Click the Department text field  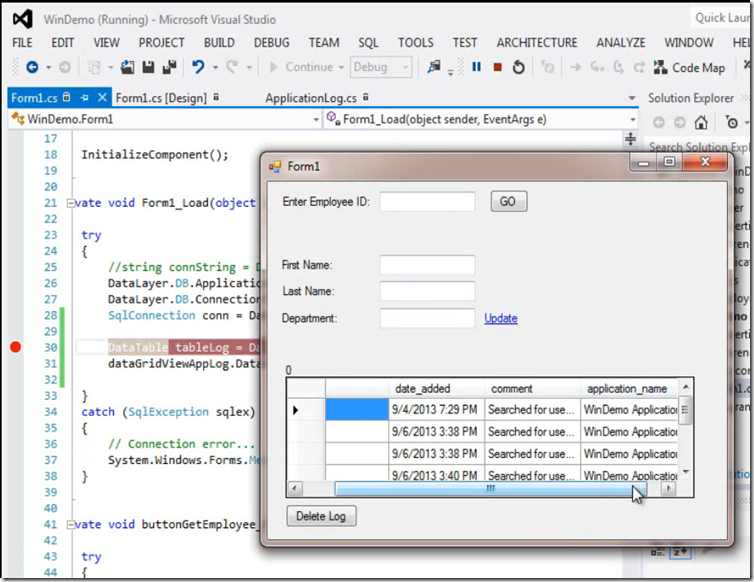[x=427, y=318]
